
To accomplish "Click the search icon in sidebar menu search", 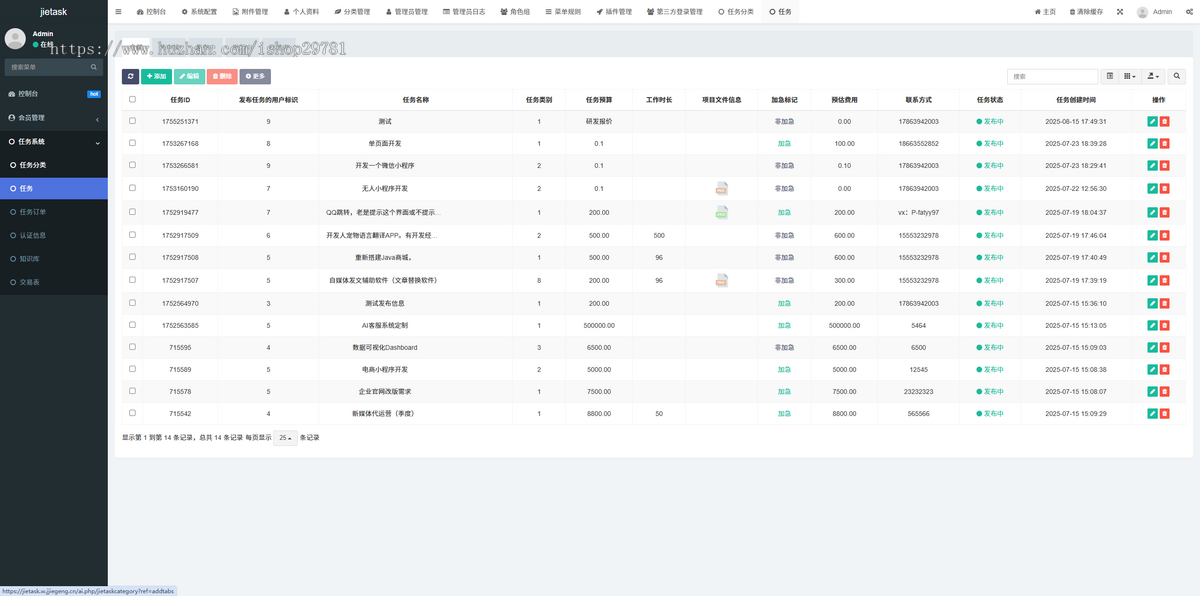I will pyautogui.click(x=95, y=67).
